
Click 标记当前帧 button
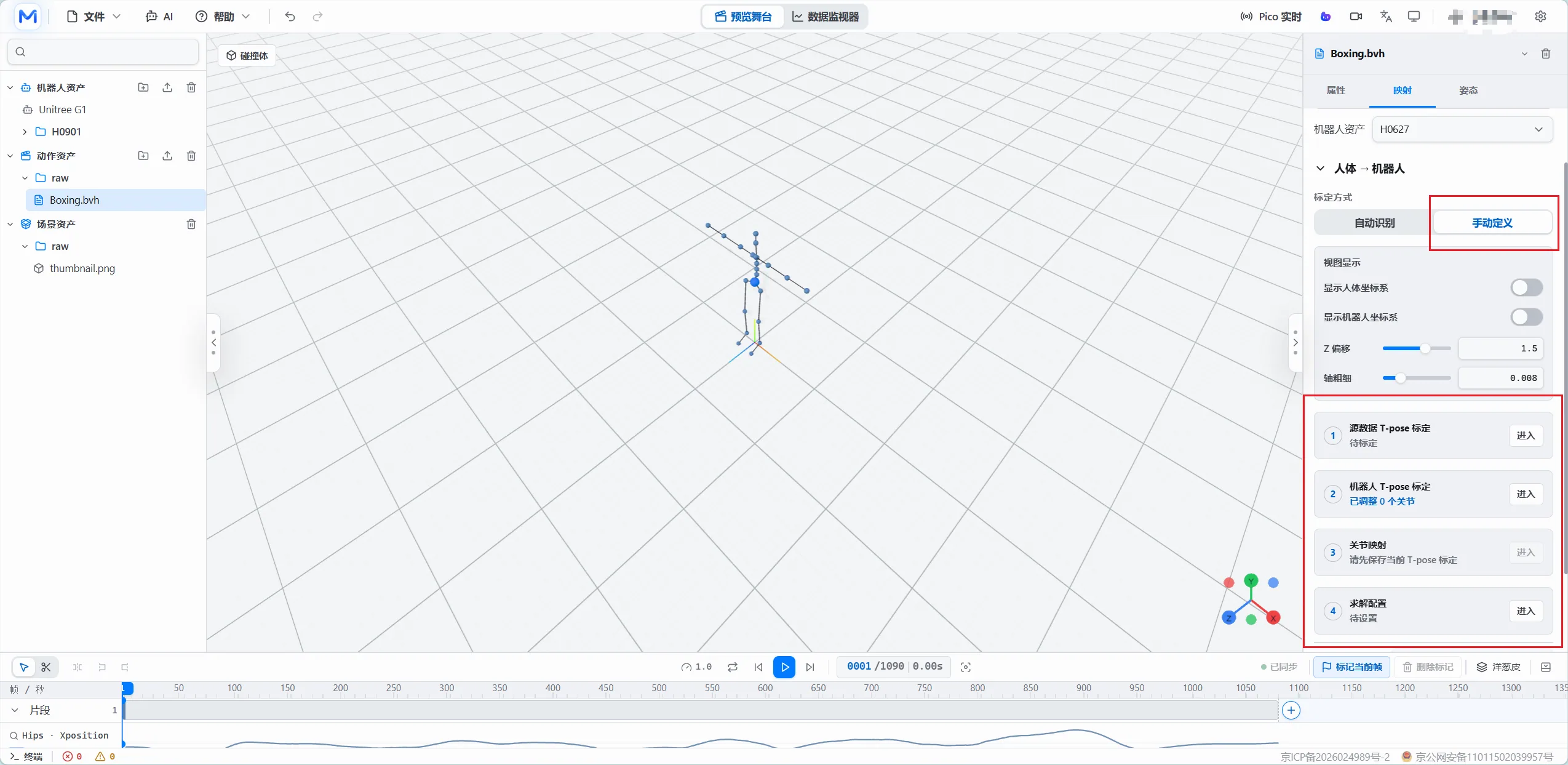1351,667
